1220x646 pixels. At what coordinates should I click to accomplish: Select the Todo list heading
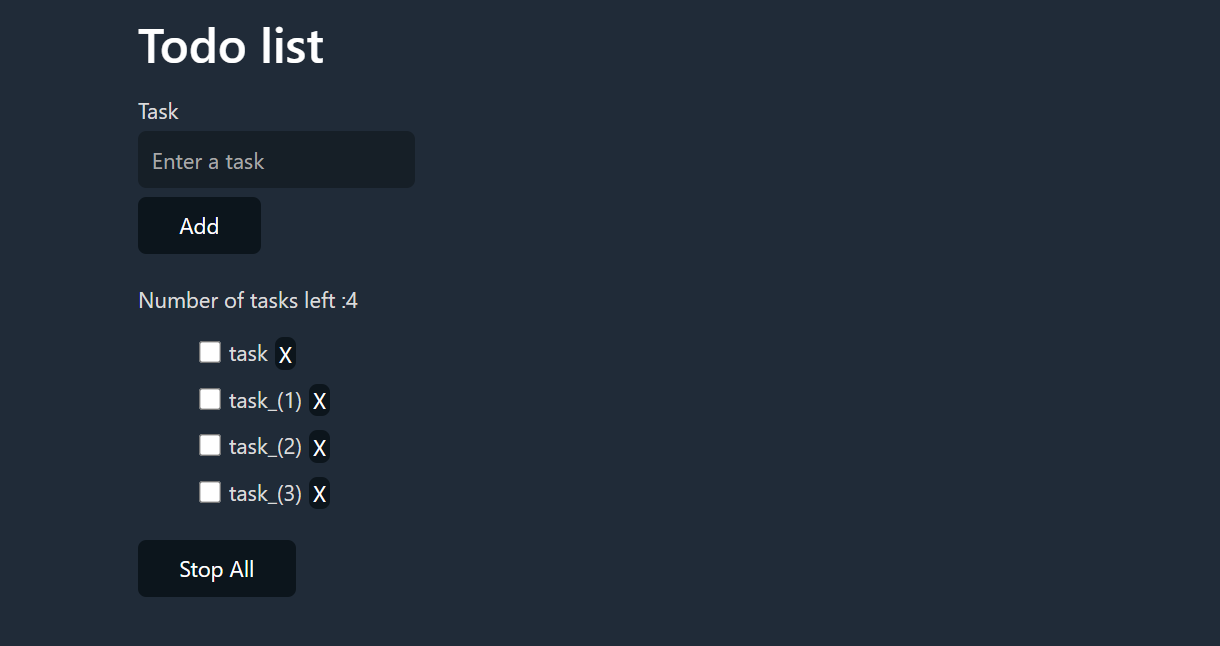click(x=230, y=46)
